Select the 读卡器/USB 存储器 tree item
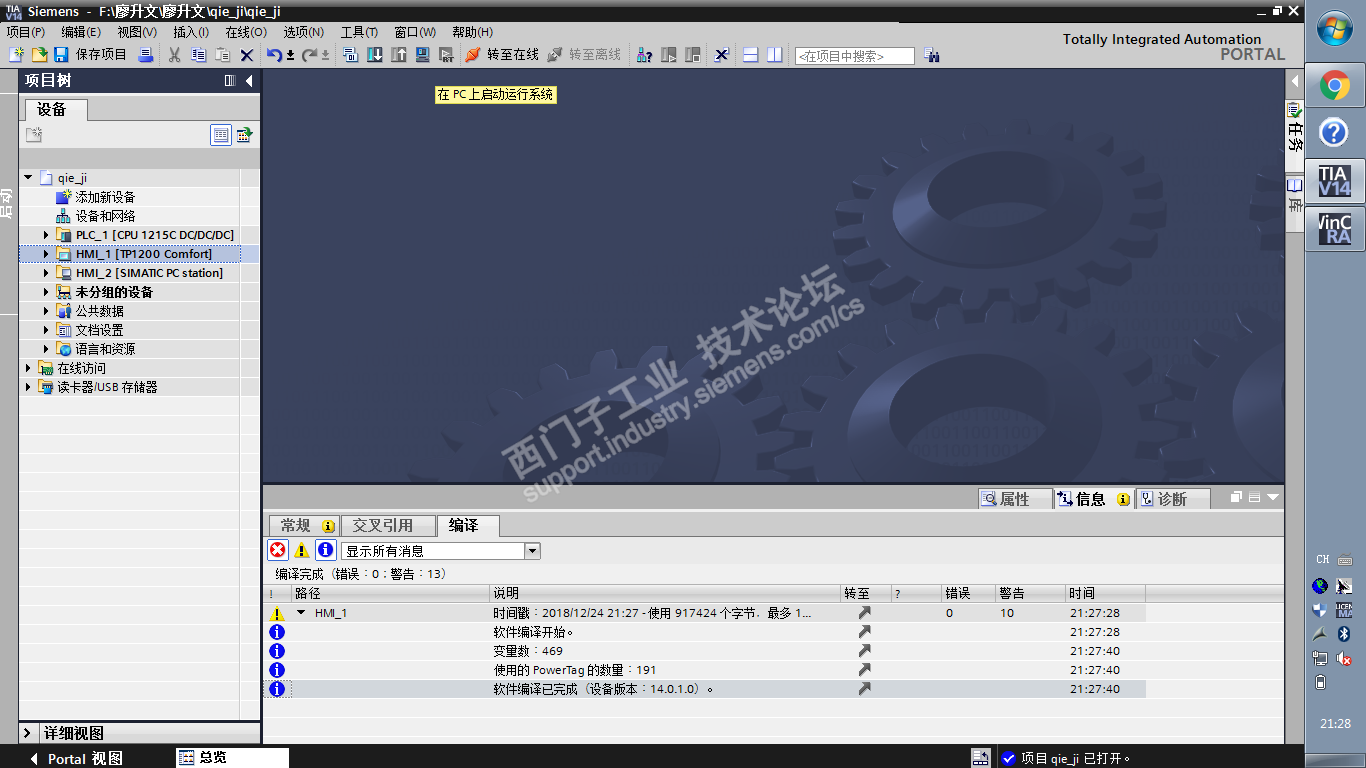This screenshot has width=1366, height=768. pyautogui.click(x=107, y=387)
